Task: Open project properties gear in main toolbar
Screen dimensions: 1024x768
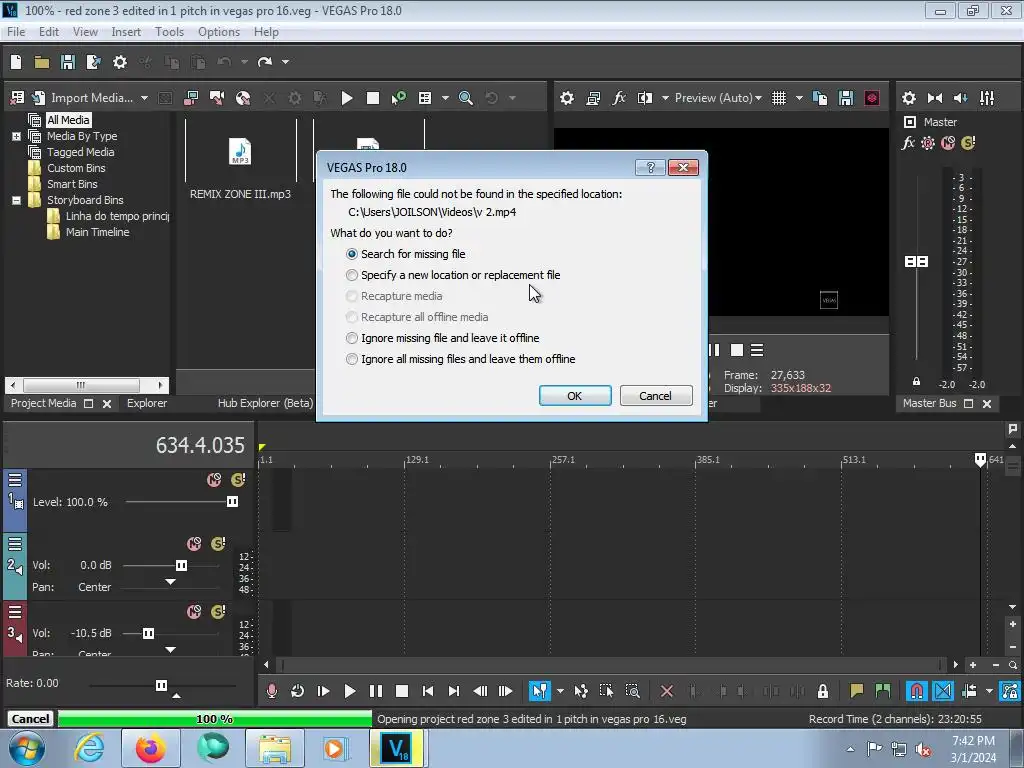Action: [x=120, y=62]
